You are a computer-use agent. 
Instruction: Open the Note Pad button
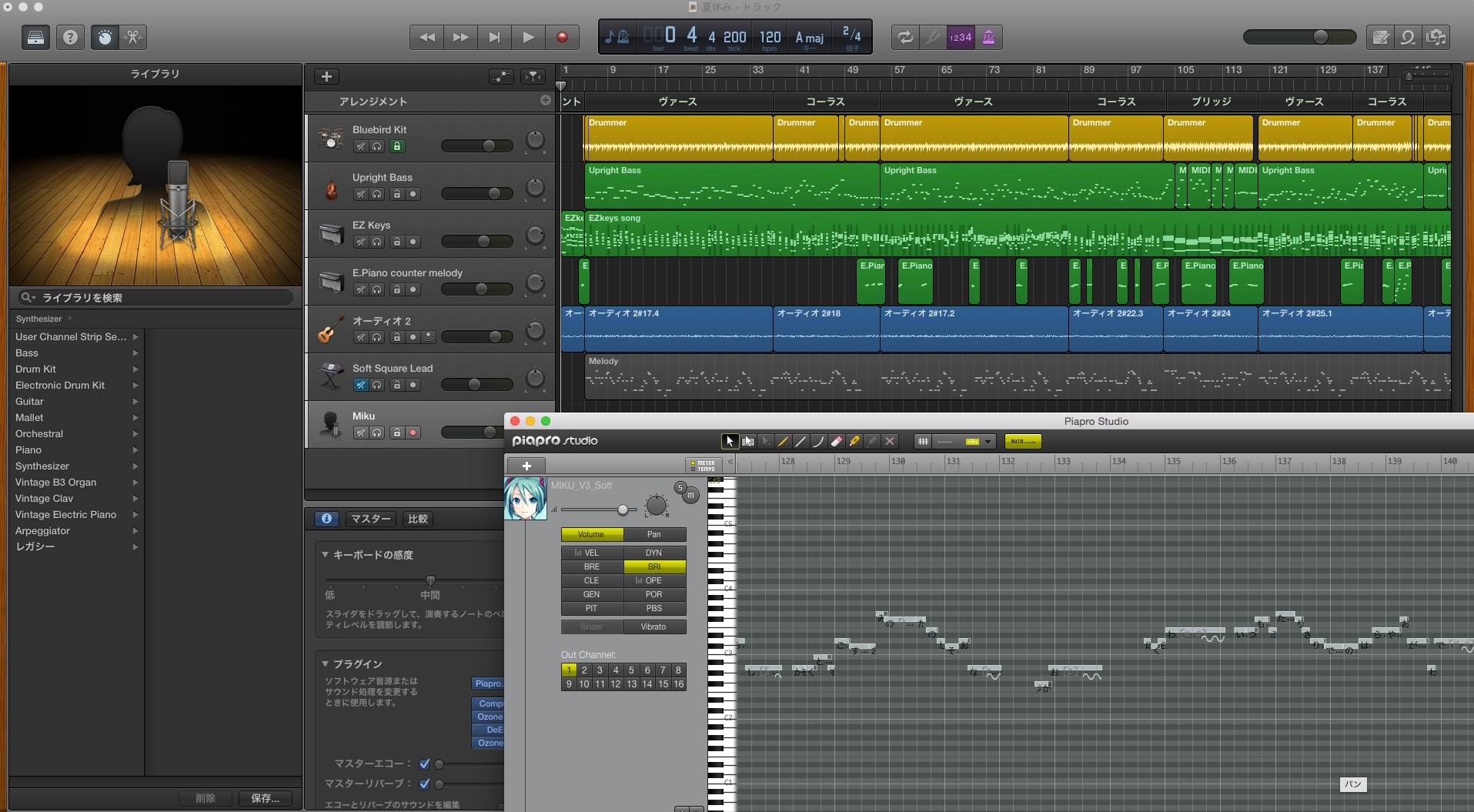coord(1381,37)
